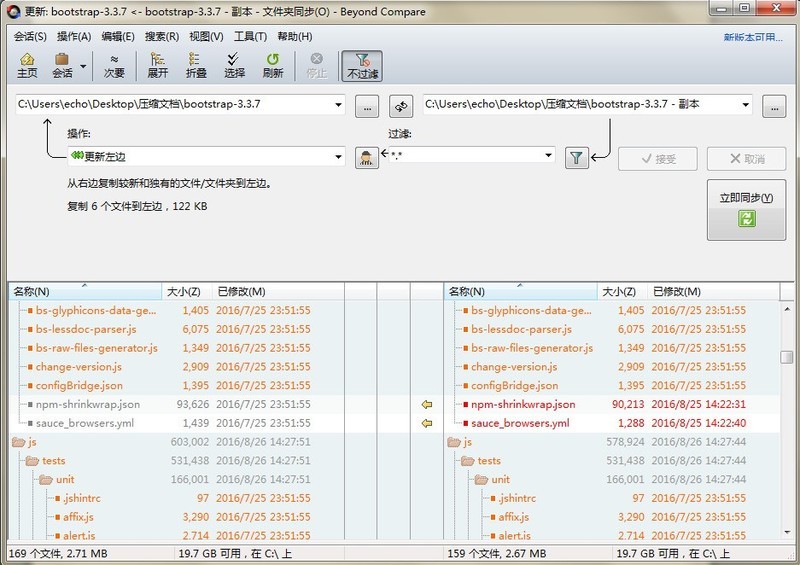This screenshot has width=800, height=565.
Task: Click the right pane scrollbar thumb
Action: pos(787,357)
